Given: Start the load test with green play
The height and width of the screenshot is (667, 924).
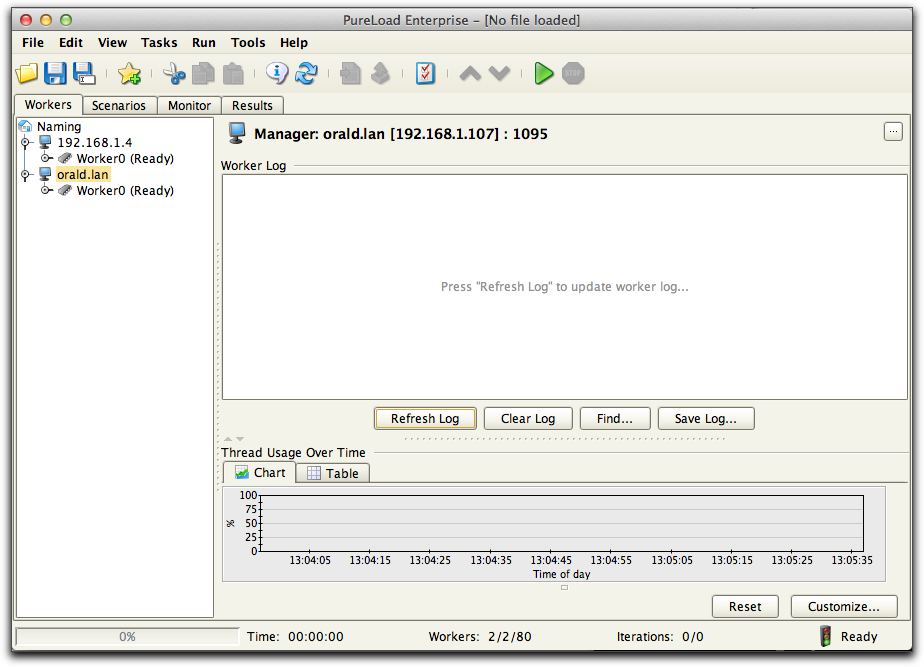Looking at the screenshot, I should click(x=543, y=74).
